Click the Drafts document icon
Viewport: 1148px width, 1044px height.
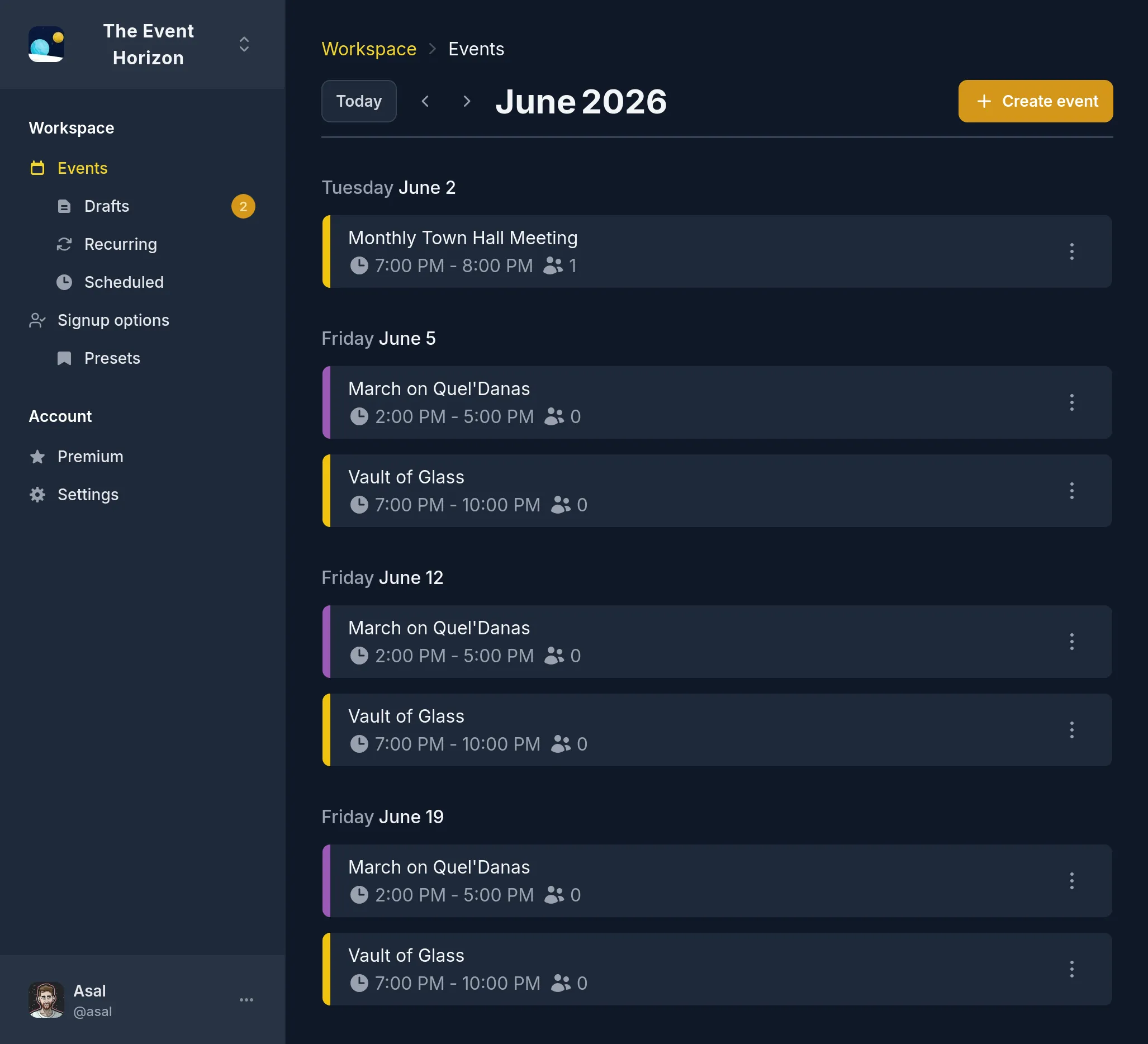click(64, 206)
